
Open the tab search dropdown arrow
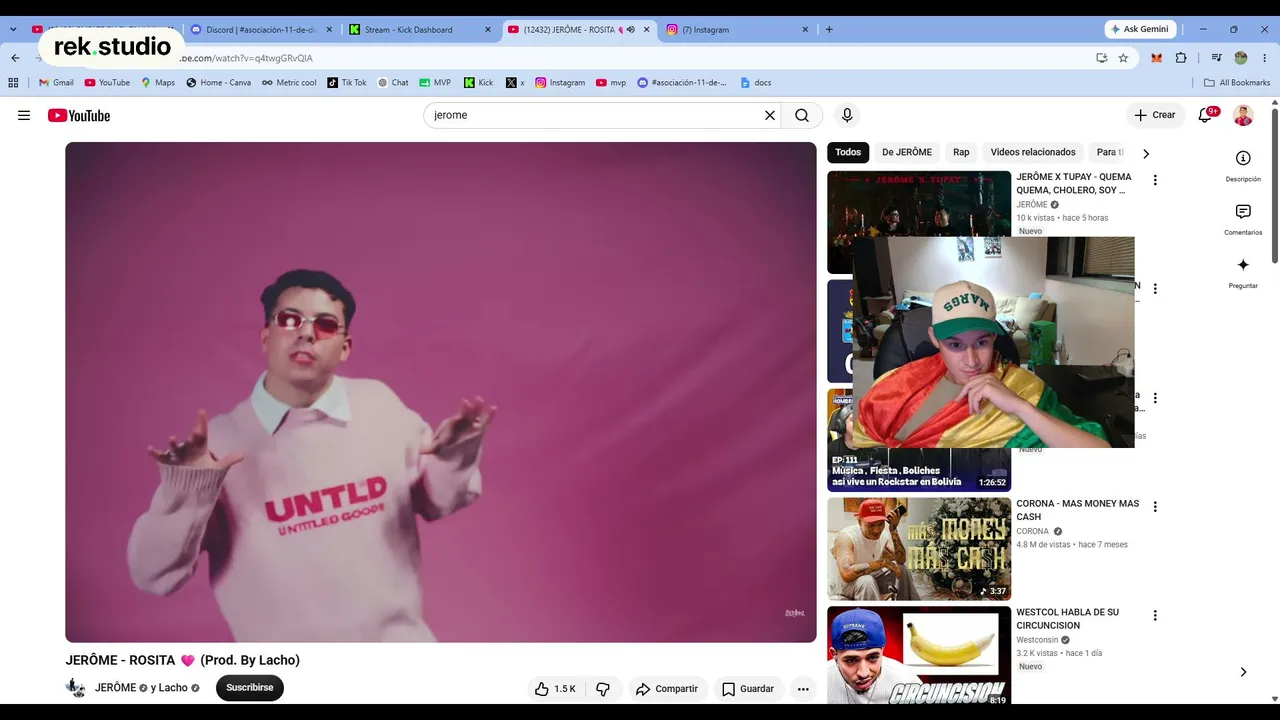click(x=13, y=29)
